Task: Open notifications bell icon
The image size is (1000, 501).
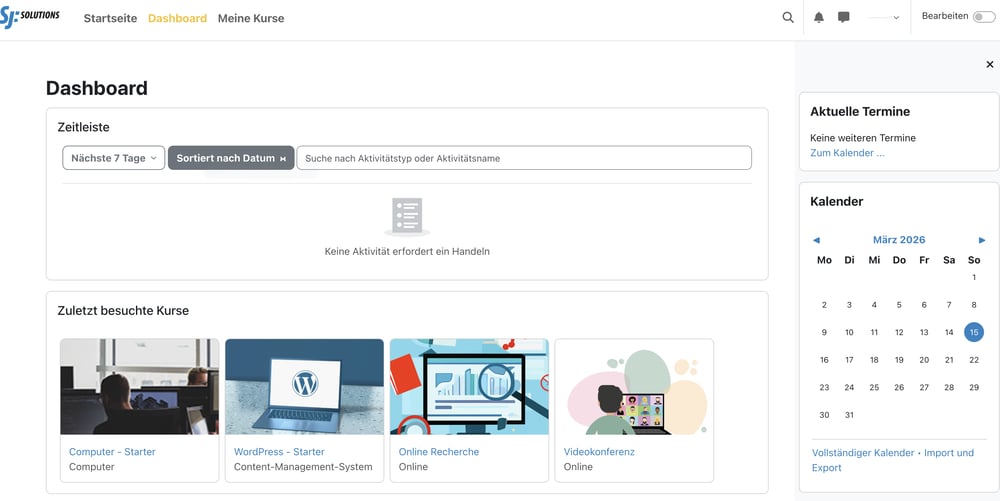Action: pos(819,17)
